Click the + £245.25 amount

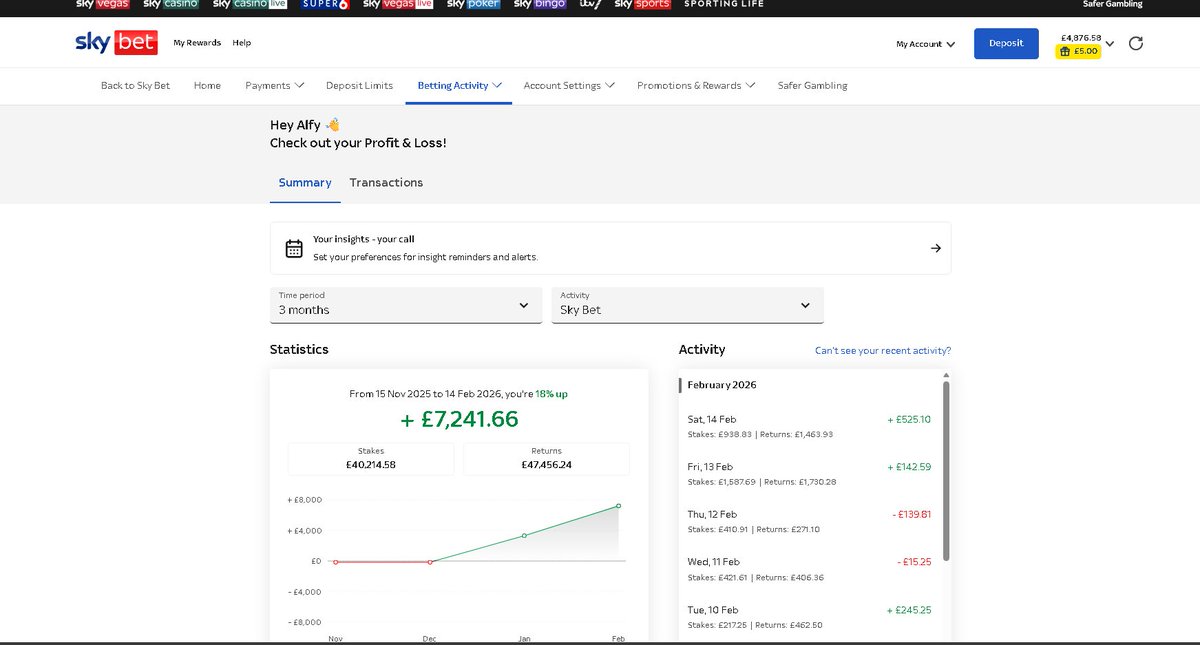click(x=909, y=610)
